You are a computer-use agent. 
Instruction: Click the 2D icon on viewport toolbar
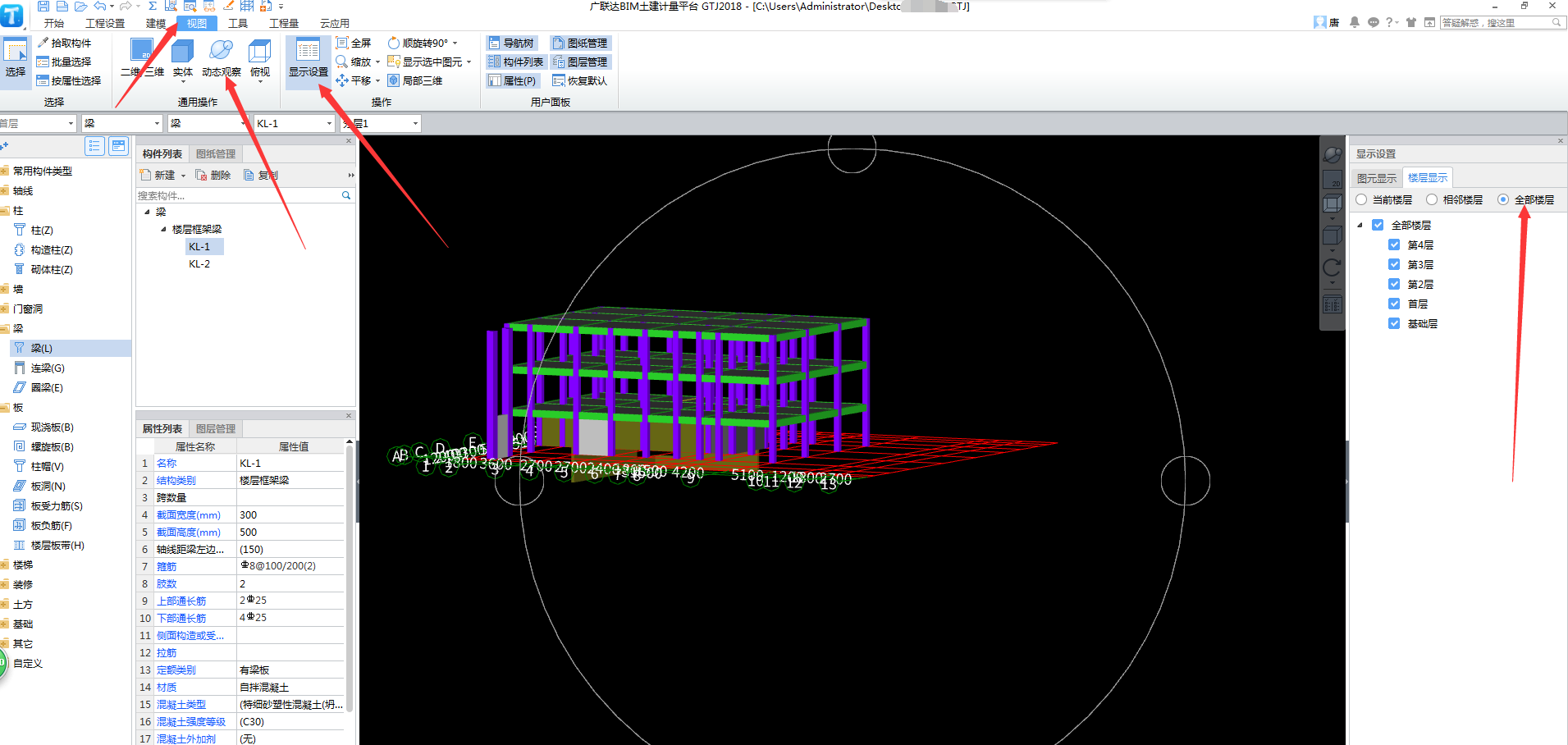tap(1333, 179)
